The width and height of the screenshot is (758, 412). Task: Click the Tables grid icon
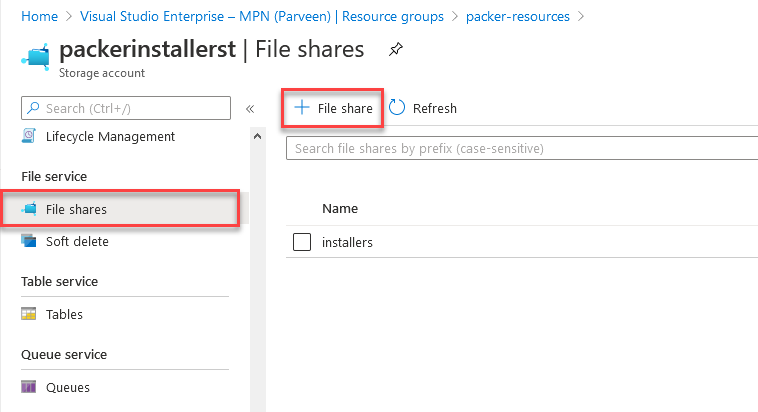click(x=29, y=314)
